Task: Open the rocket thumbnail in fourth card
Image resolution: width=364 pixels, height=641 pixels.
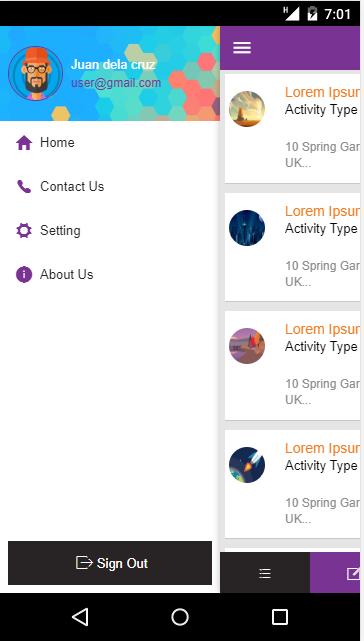Action: 247,465
